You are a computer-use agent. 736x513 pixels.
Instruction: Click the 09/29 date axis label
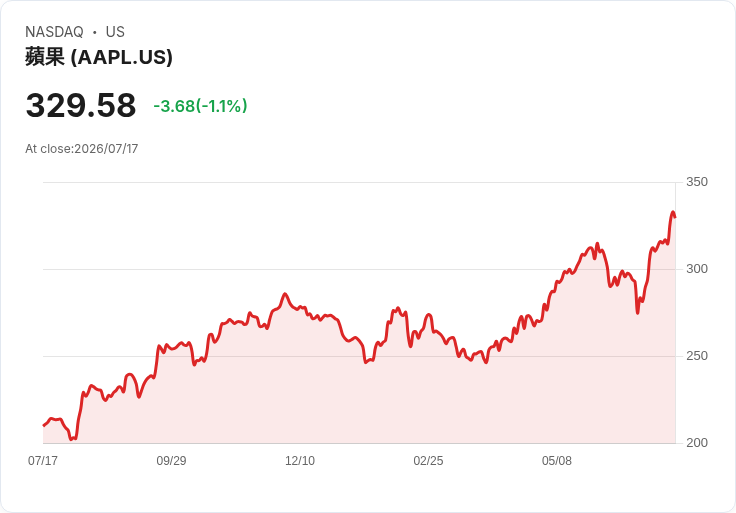click(x=171, y=460)
